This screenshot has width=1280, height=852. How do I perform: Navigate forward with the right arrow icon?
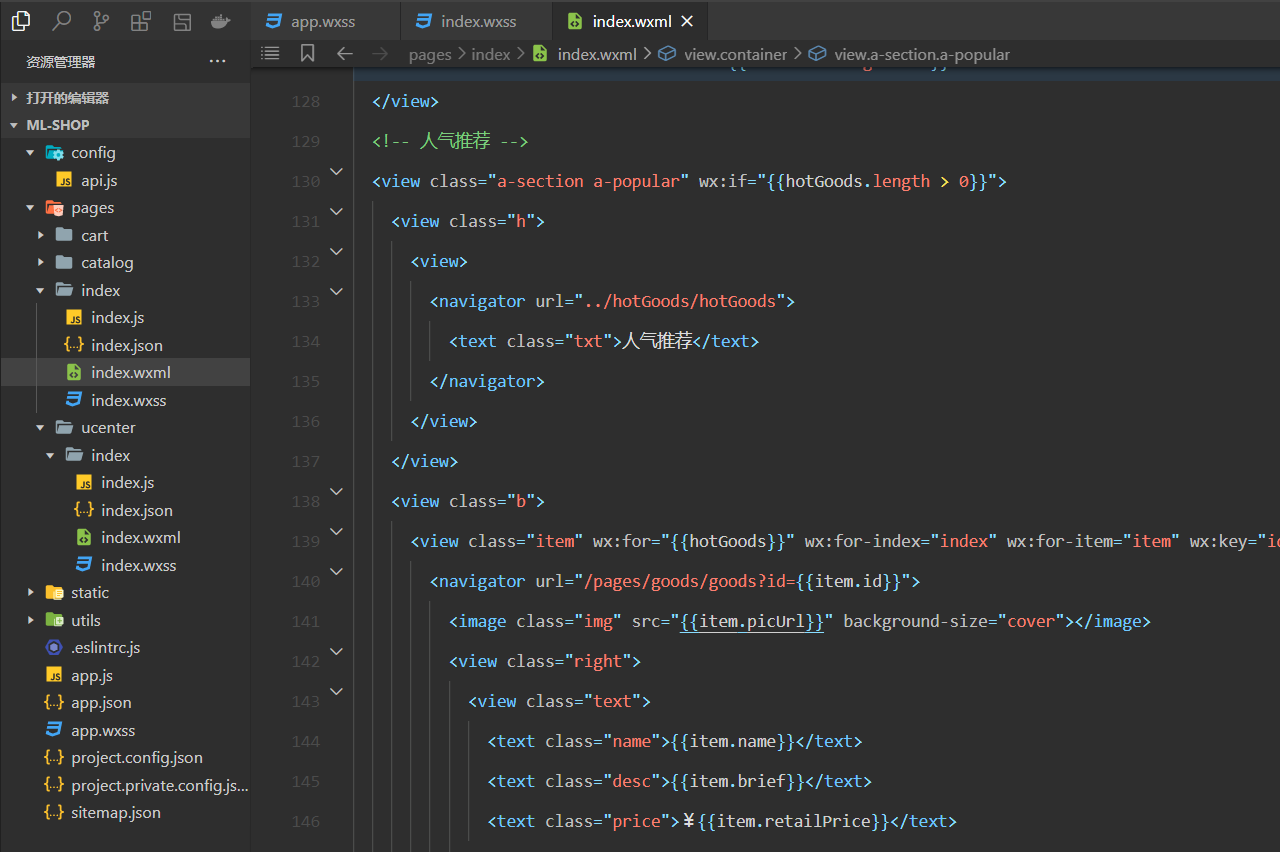click(x=379, y=53)
